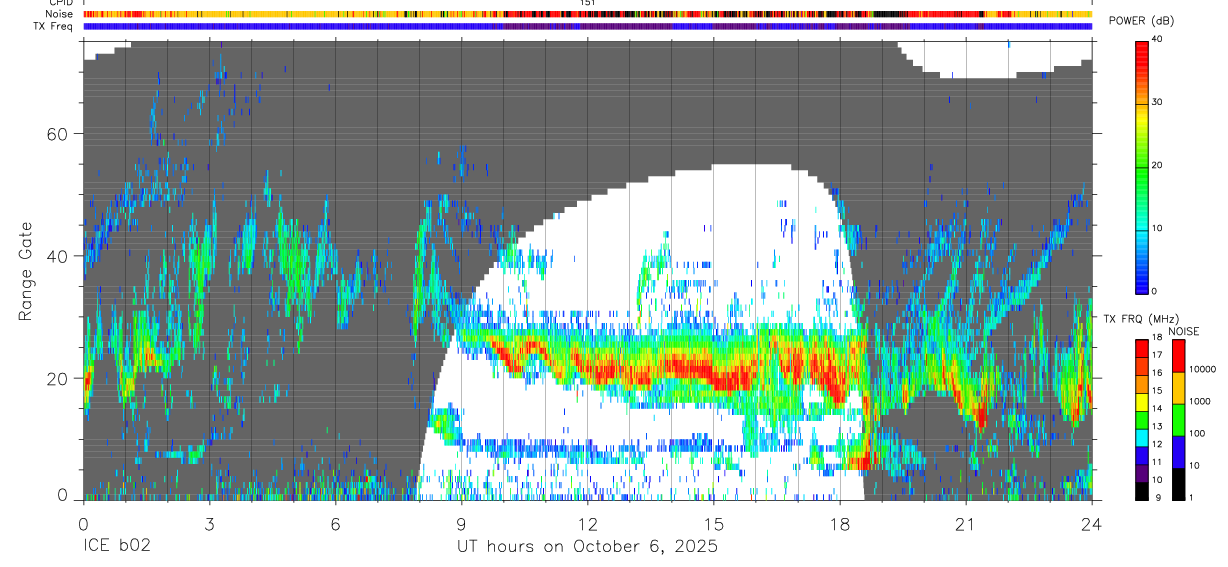Click the 'NOISE' legend title
The width and height of the screenshot is (1228, 567).
1183,331
